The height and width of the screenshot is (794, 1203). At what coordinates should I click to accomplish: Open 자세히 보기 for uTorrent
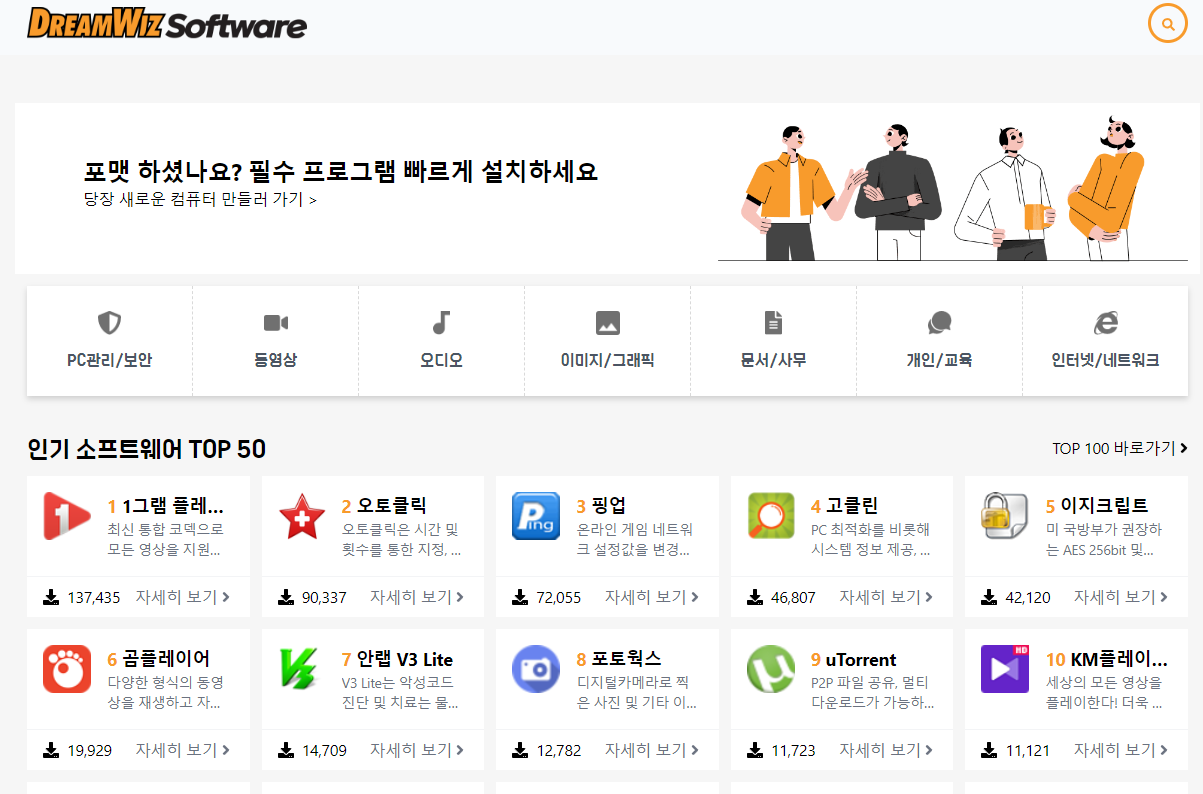886,750
